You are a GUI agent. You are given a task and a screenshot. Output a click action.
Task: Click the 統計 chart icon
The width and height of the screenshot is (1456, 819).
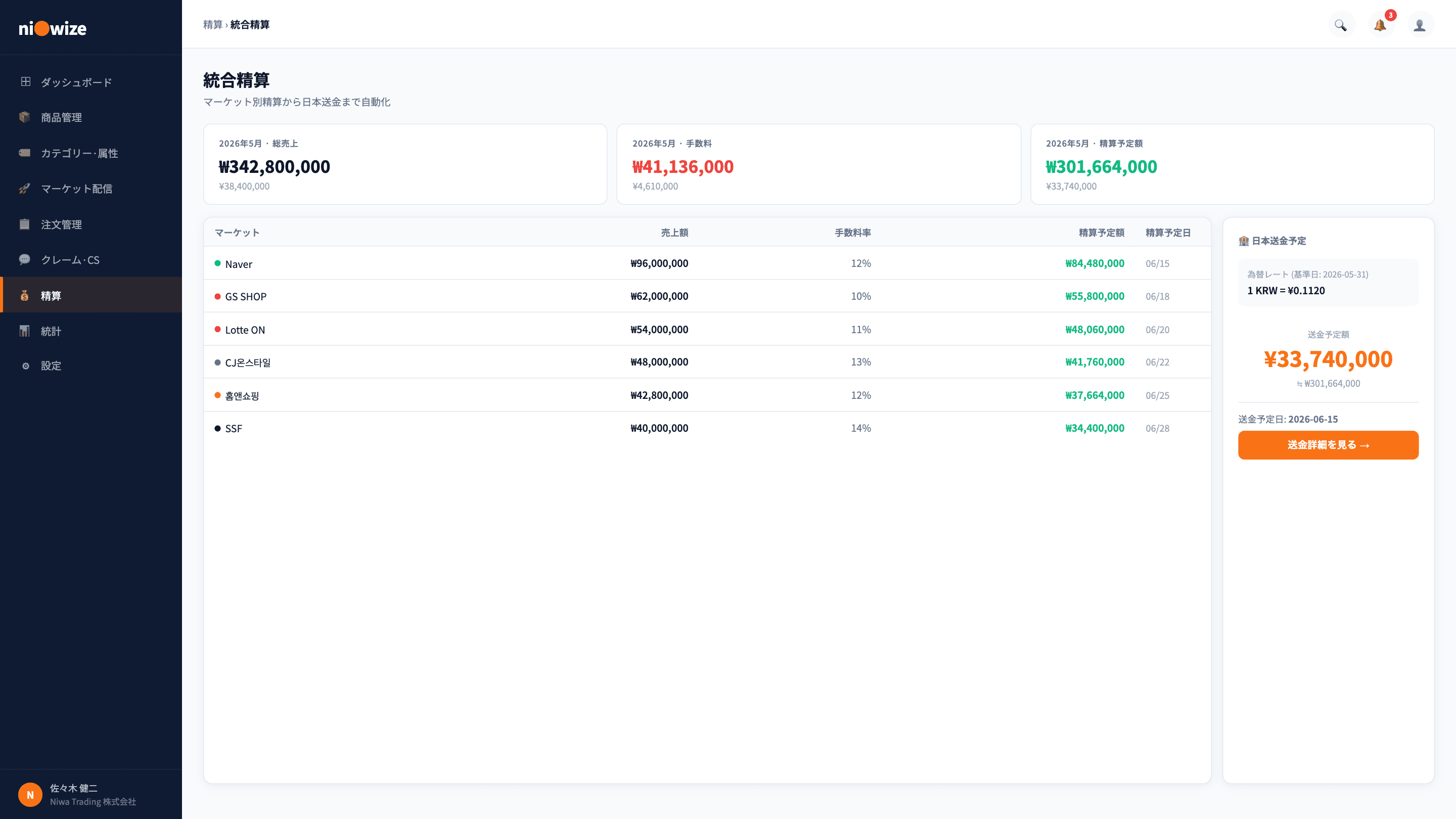pyautogui.click(x=25, y=331)
